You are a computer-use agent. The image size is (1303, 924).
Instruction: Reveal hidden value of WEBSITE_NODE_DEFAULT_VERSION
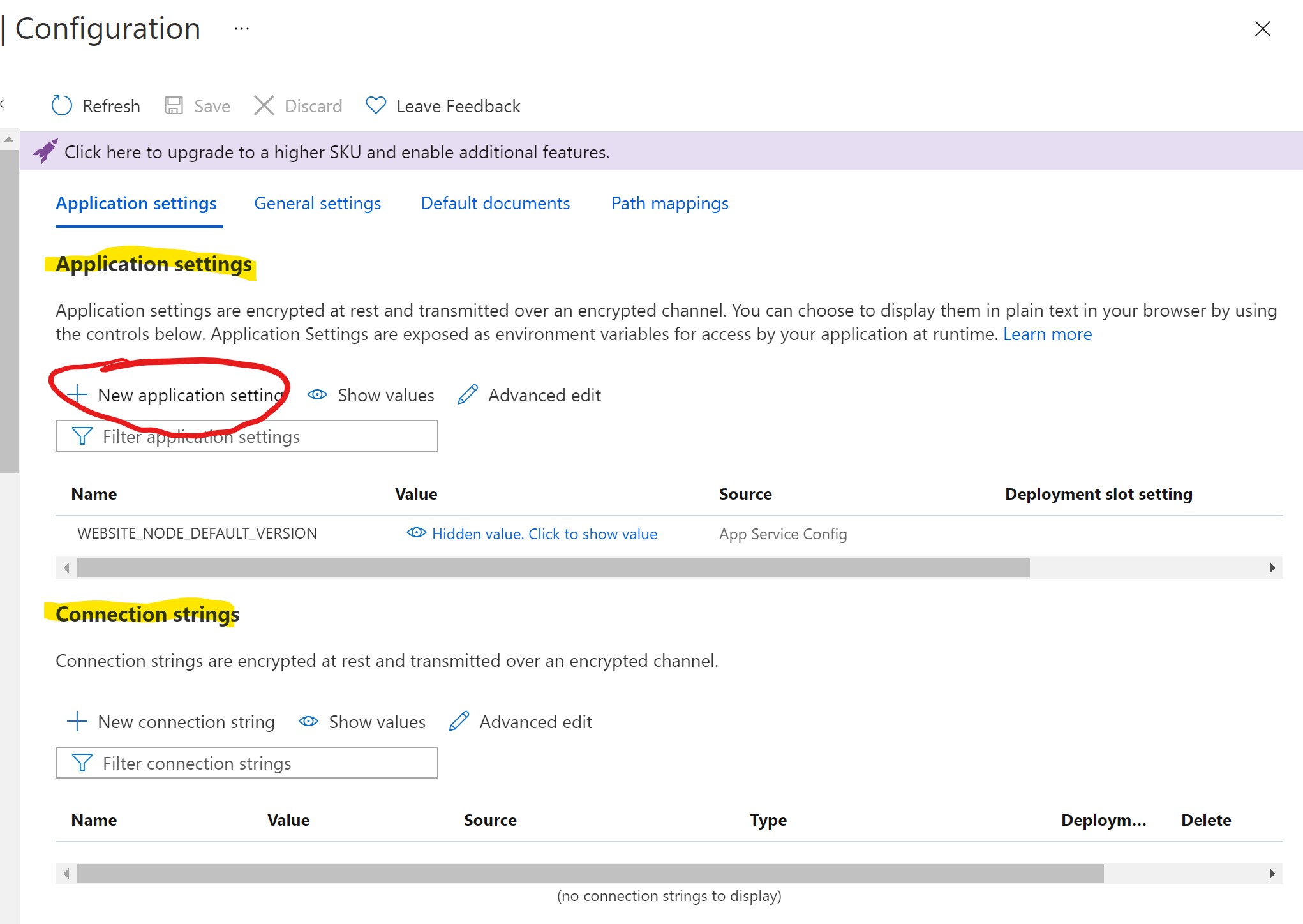(532, 534)
